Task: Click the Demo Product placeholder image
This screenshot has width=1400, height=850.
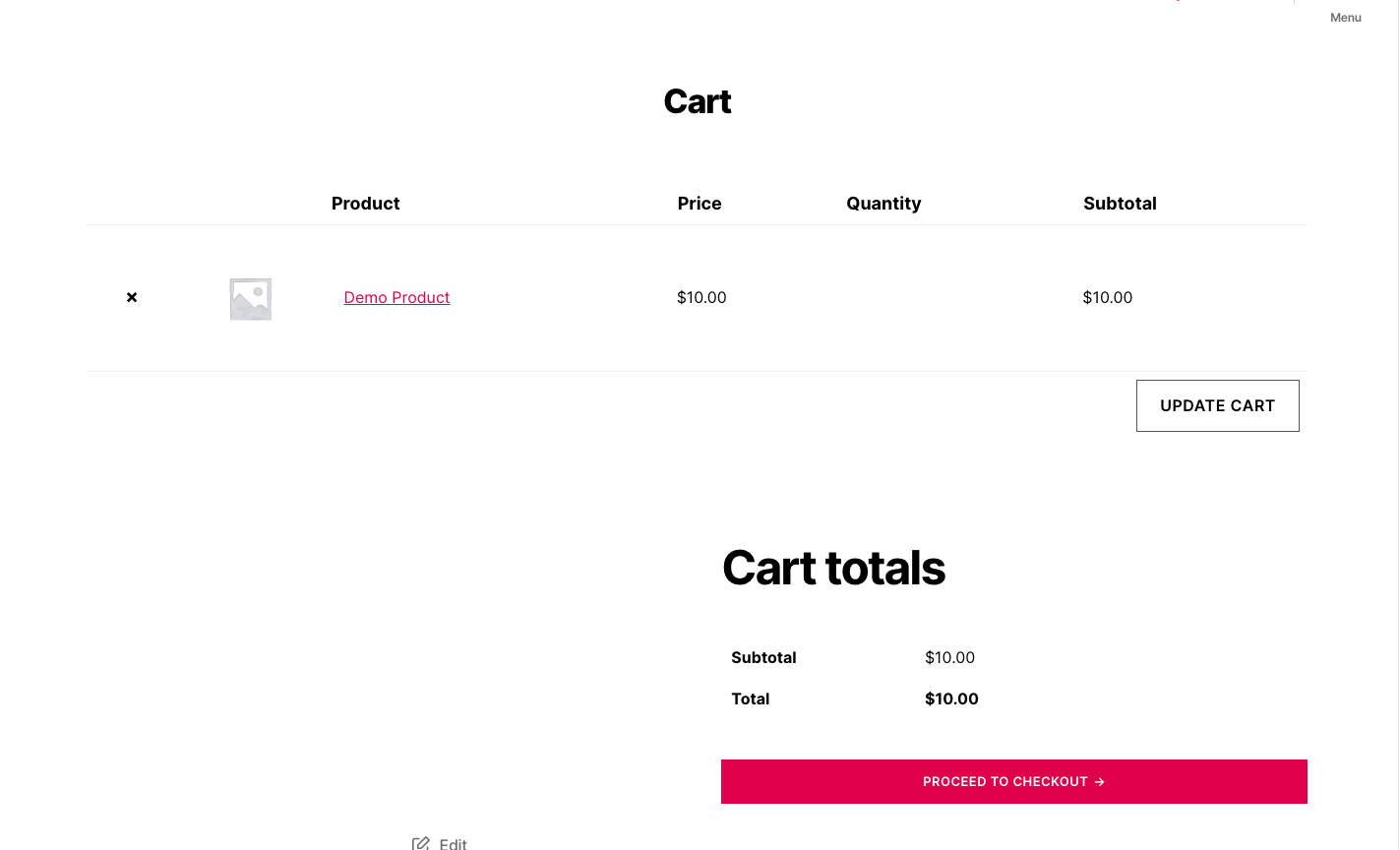Action: (x=251, y=299)
